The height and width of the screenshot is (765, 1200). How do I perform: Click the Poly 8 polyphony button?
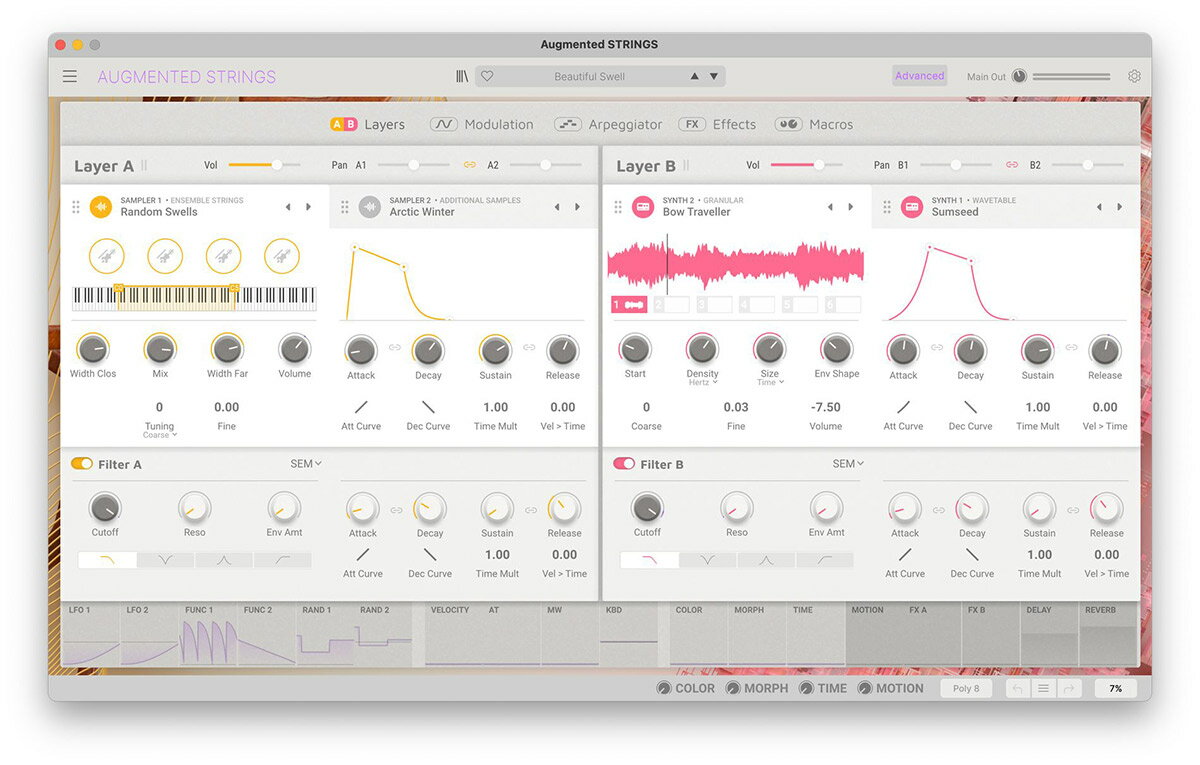point(966,688)
